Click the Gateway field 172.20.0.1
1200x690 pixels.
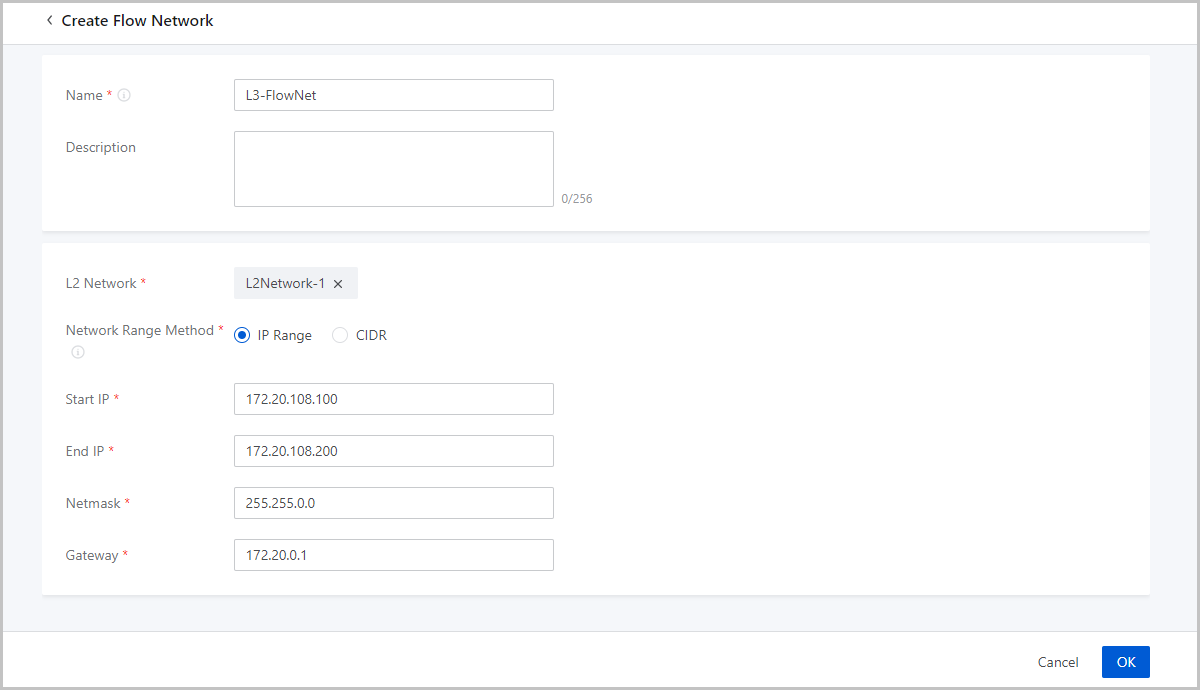(x=394, y=555)
